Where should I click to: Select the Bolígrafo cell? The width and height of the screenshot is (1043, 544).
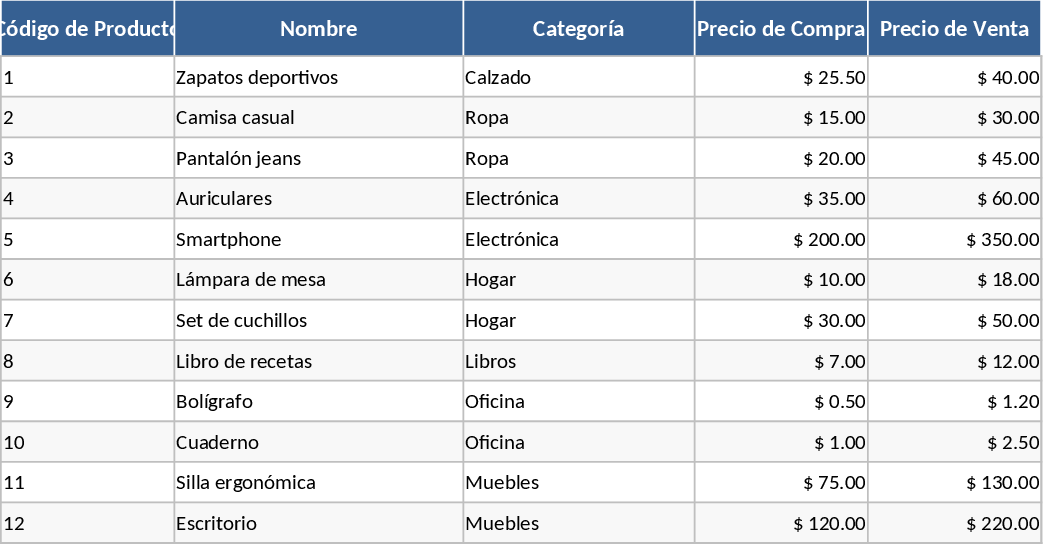click(215, 402)
